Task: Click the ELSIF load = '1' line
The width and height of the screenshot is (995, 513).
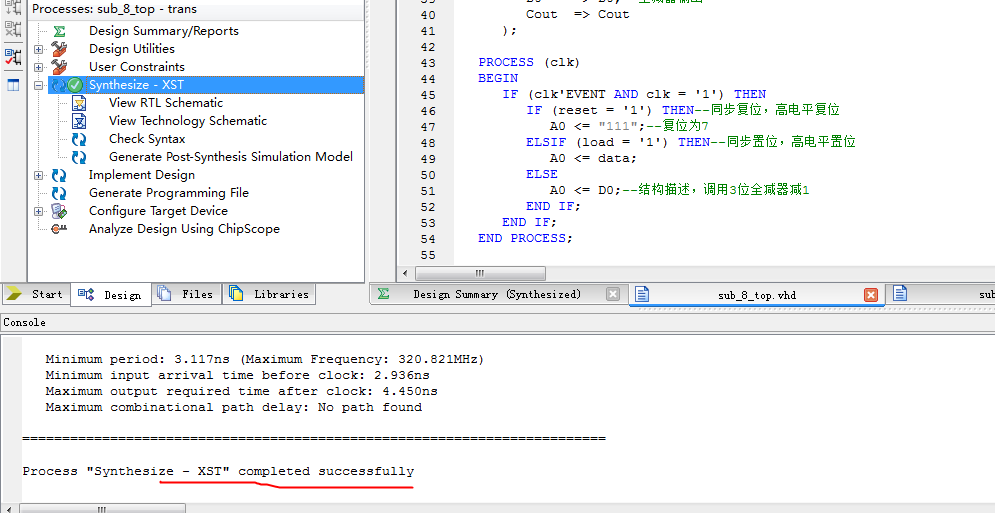Action: point(691,142)
